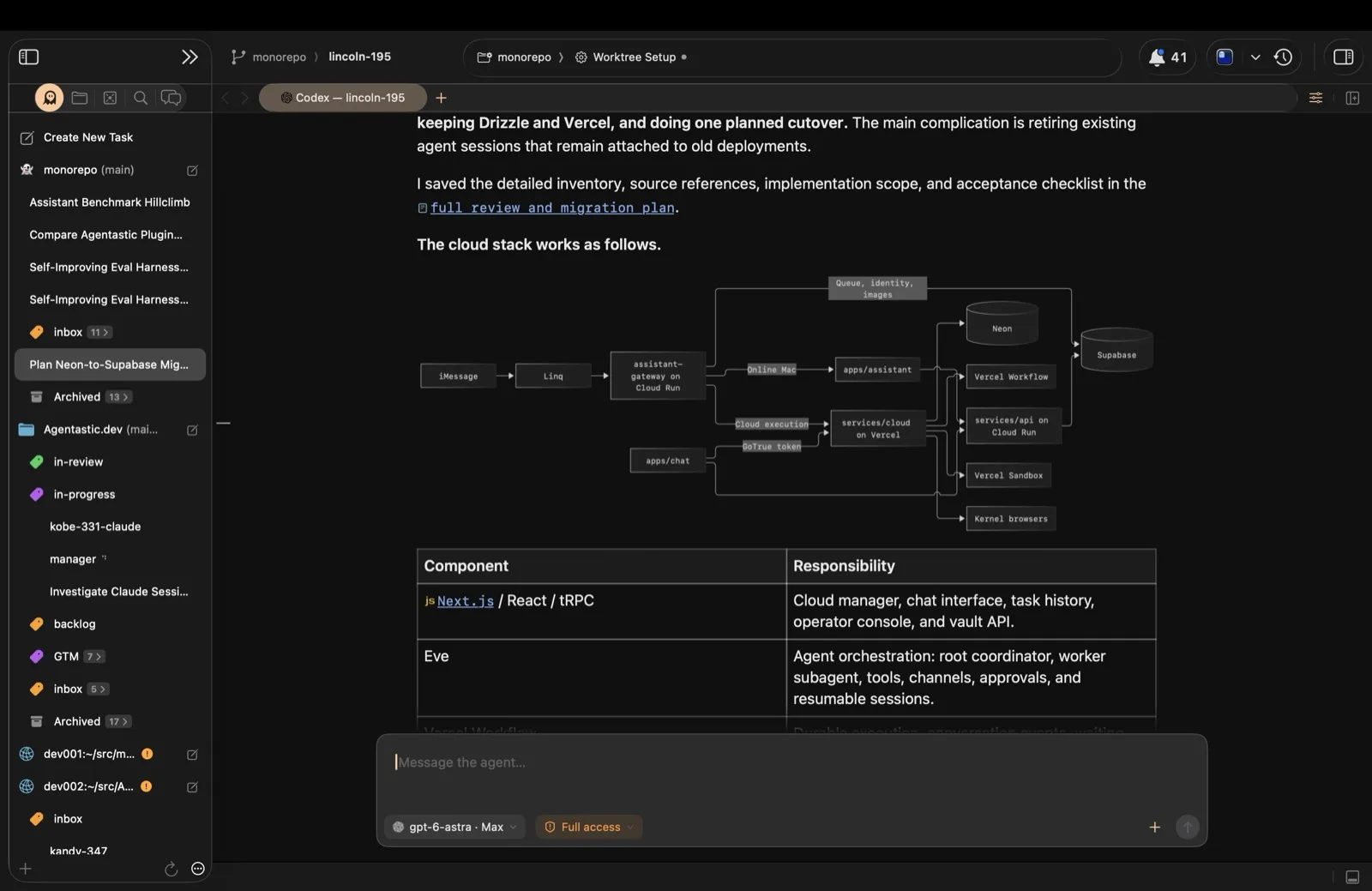Open gpt-6-astra Max model dropdown
Viewport: 1372px width, 891px height.
click(454, 827)
